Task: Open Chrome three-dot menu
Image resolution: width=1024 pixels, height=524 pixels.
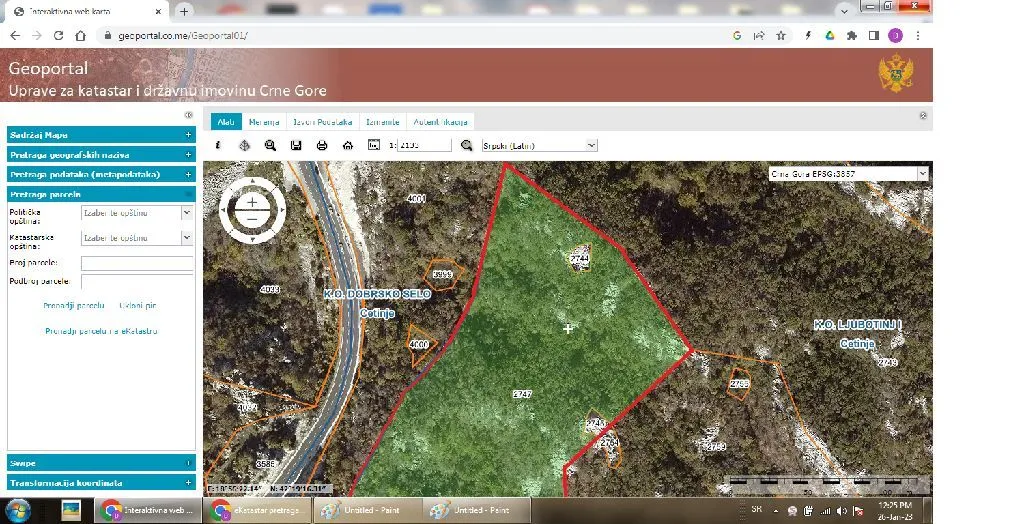Action: click(x=918, y=36)
